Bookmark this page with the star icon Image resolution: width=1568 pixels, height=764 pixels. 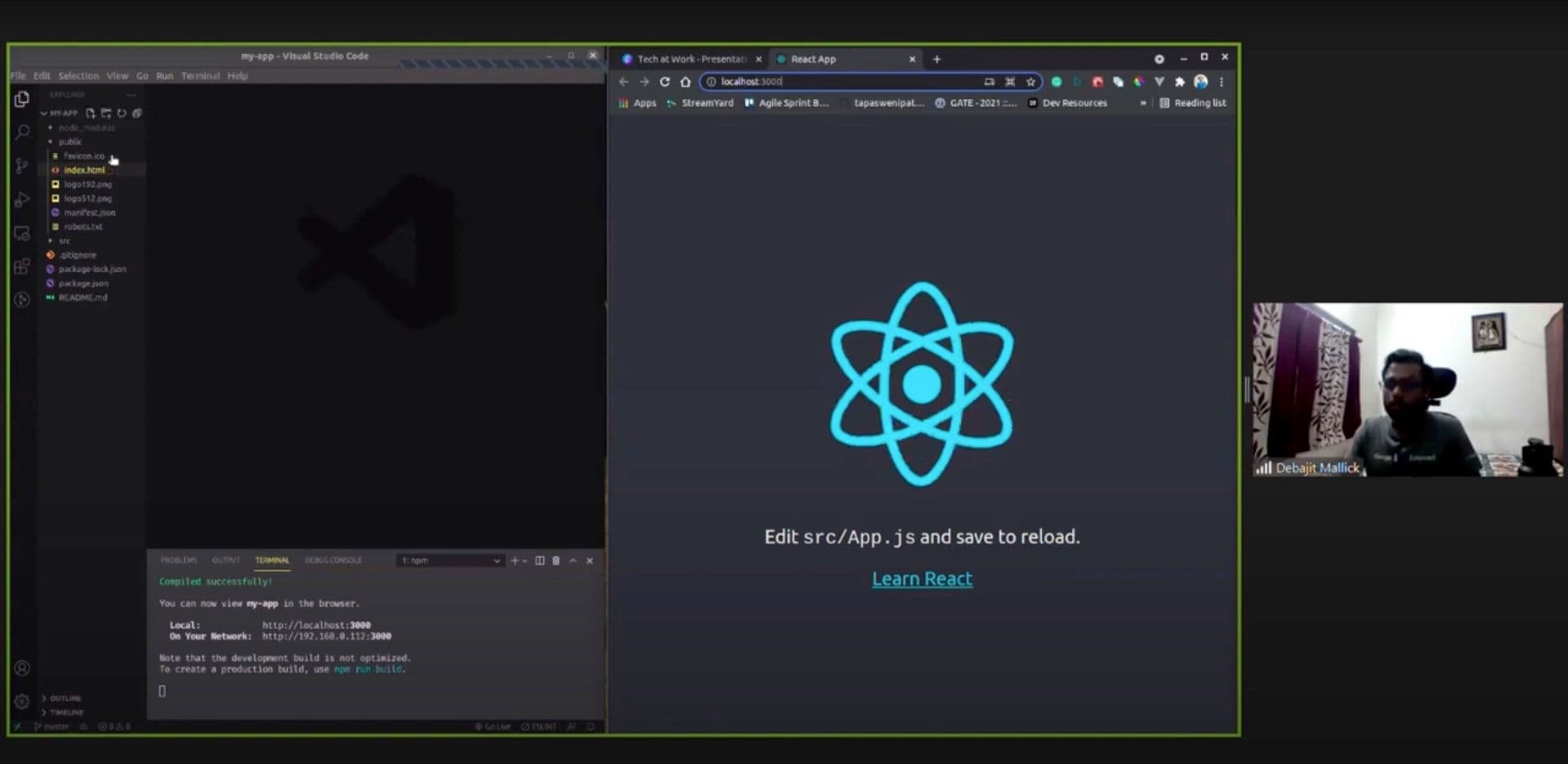point(1031,82)
